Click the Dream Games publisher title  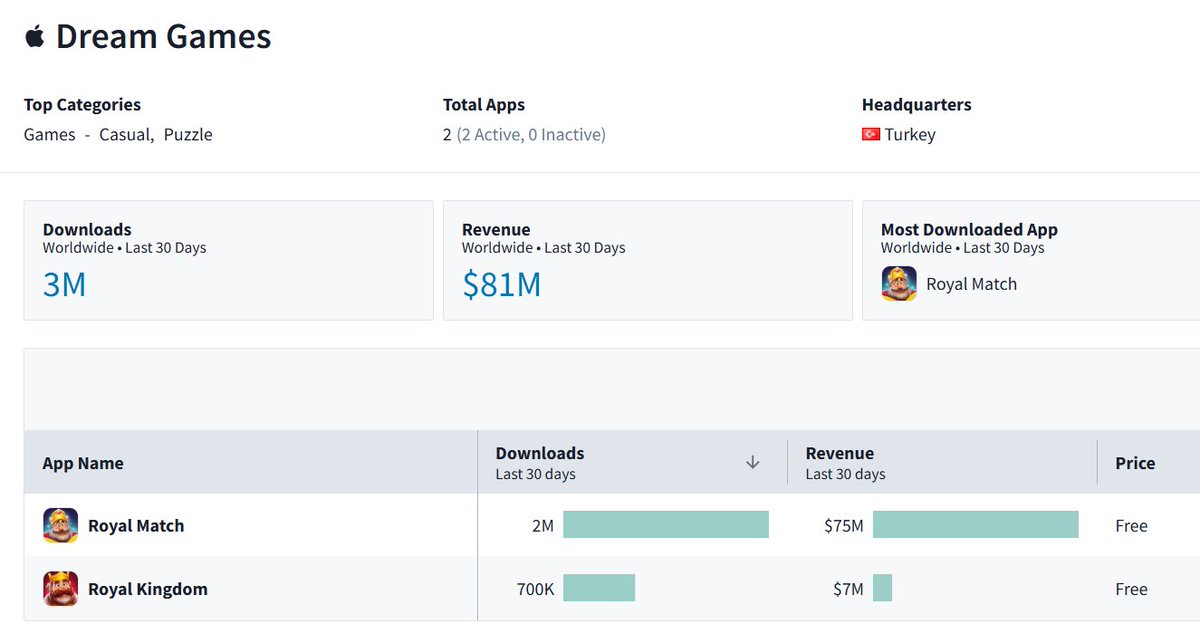click(x=163, y=37)
